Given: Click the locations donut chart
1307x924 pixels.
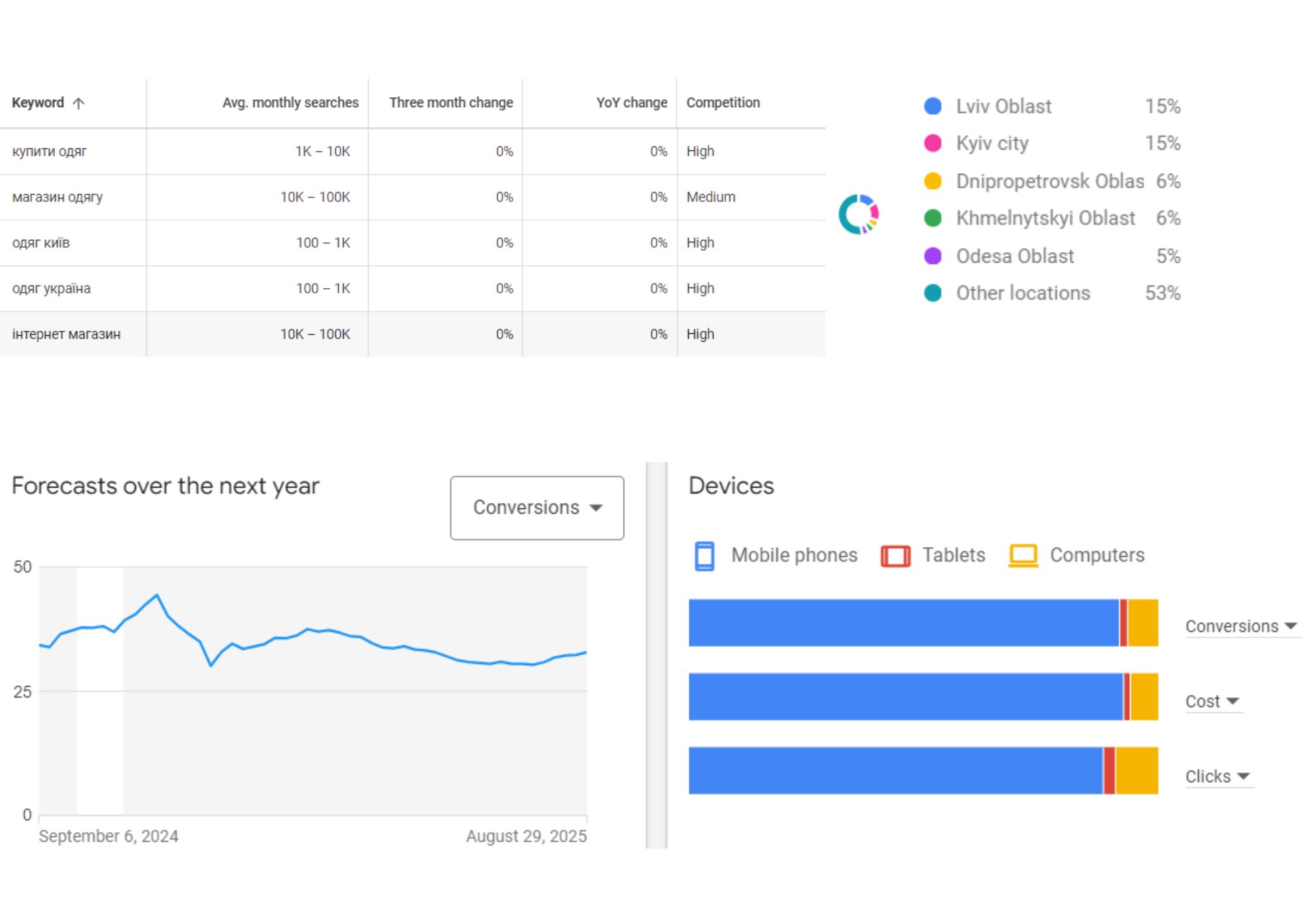Looking at the screenshot, I should tap(859, 214).
